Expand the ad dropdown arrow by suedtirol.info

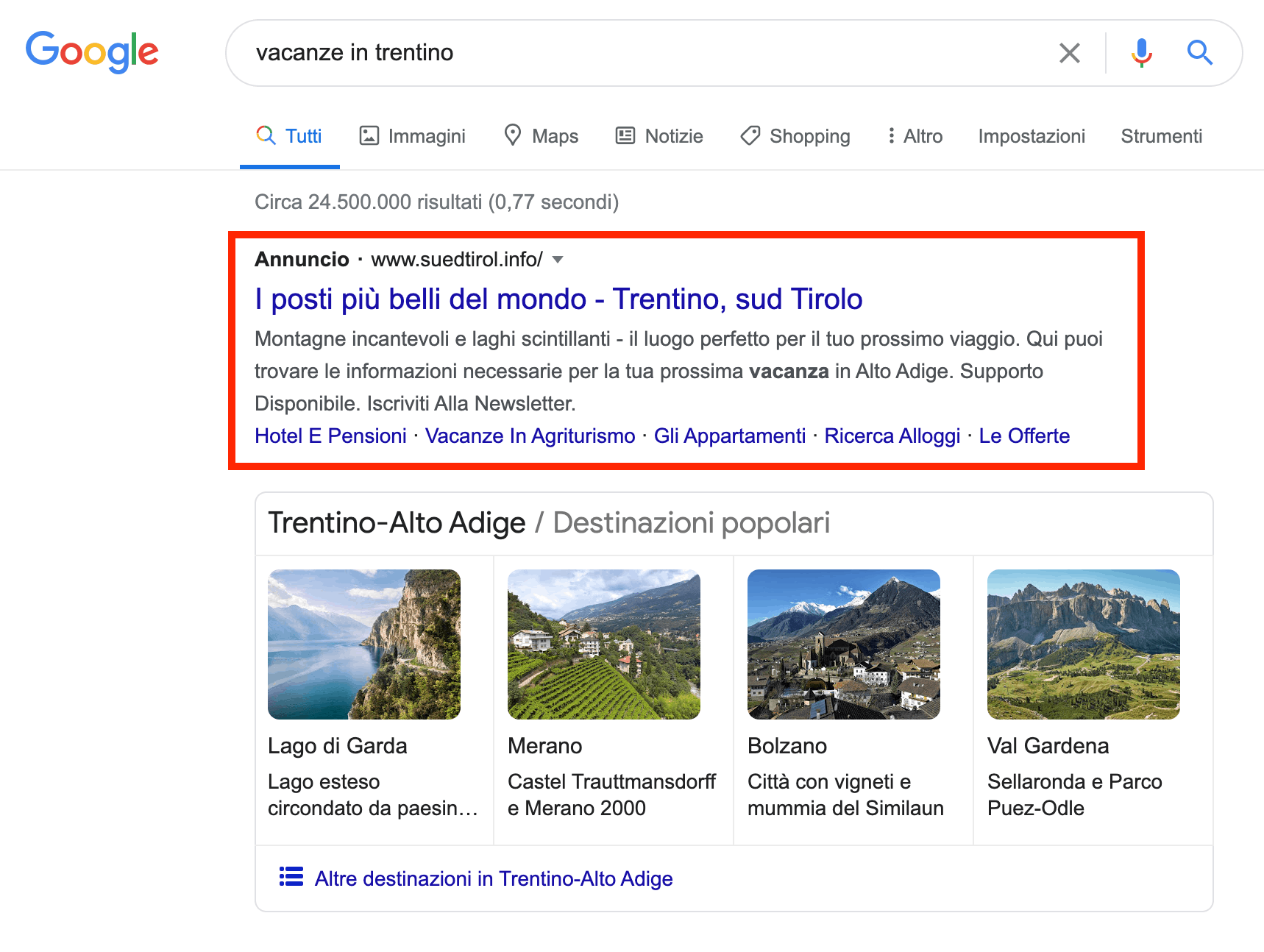[558, 260]
